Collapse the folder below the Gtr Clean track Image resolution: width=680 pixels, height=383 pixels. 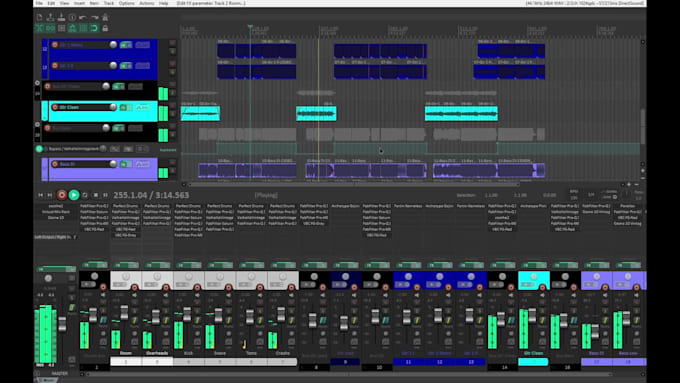pyautogui.click(x=37, y=124)
